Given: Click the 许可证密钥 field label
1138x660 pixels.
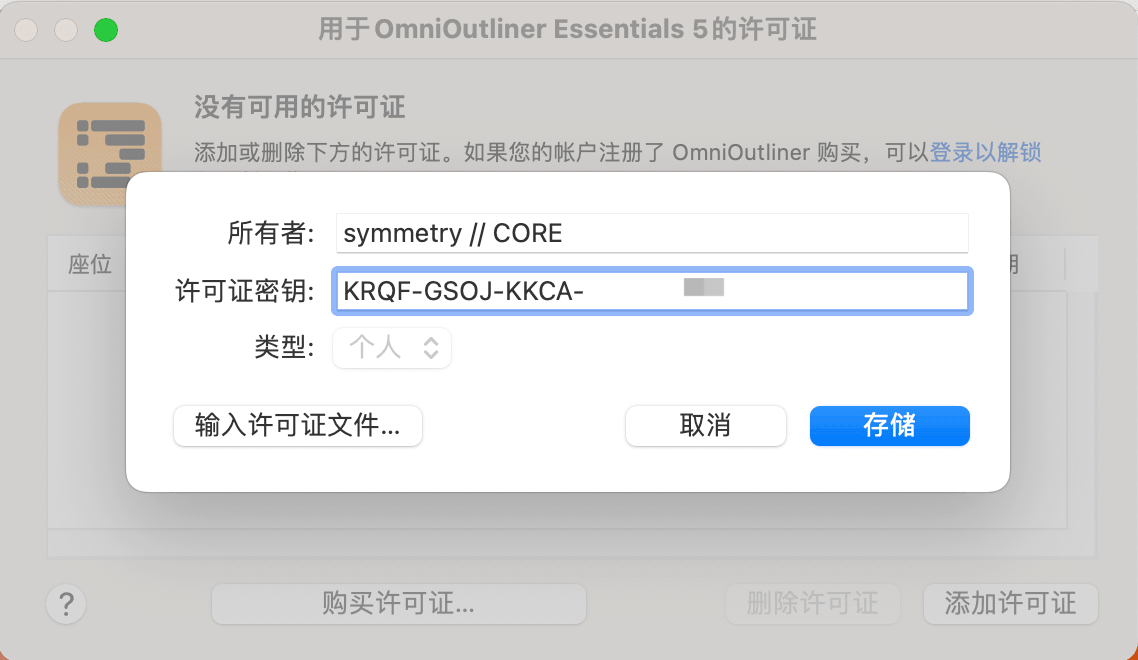Looking at the screenshot, I should (x=245, y=291).
